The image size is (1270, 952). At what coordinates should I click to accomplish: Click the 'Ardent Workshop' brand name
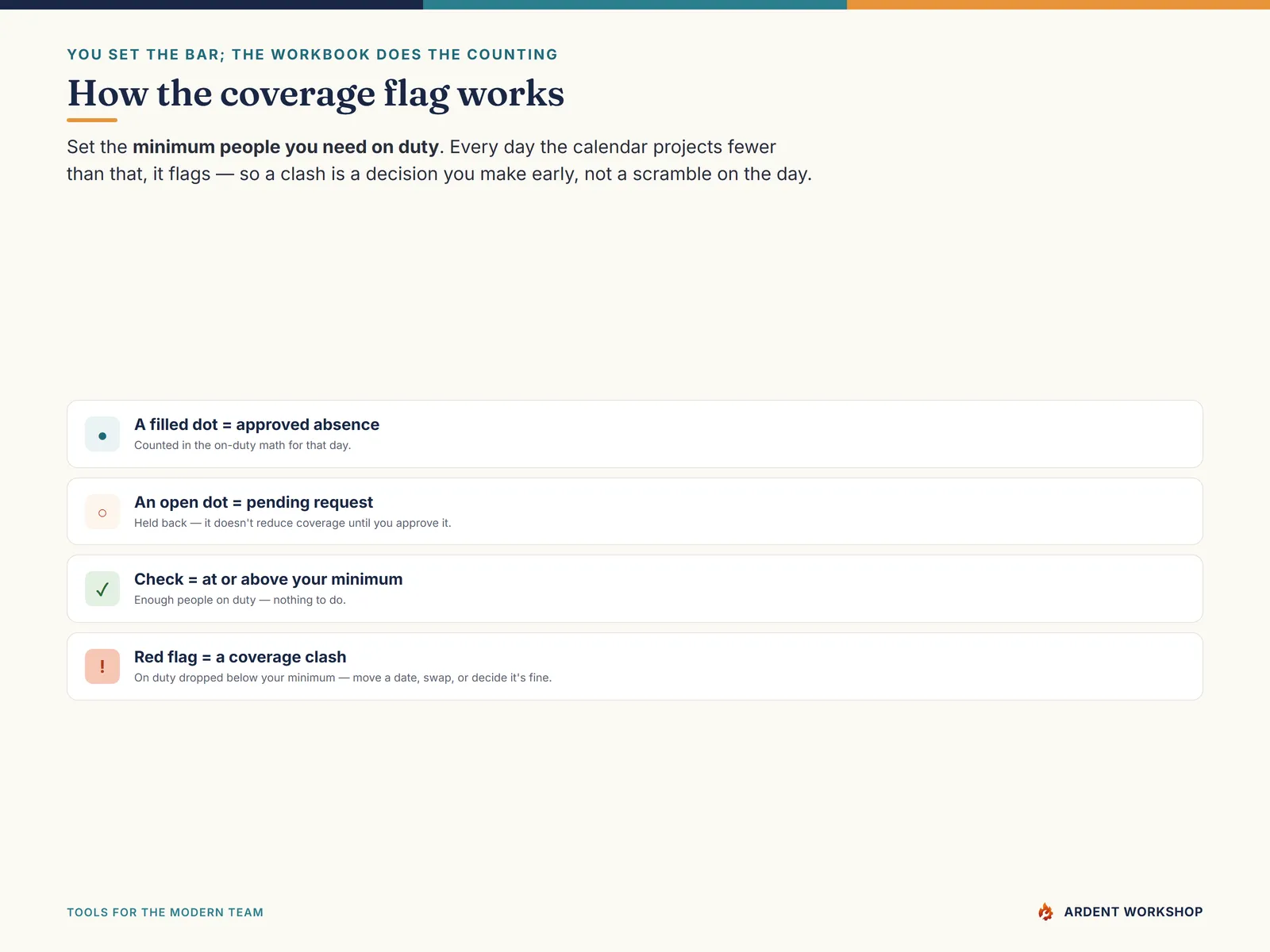click(1133, 912)
